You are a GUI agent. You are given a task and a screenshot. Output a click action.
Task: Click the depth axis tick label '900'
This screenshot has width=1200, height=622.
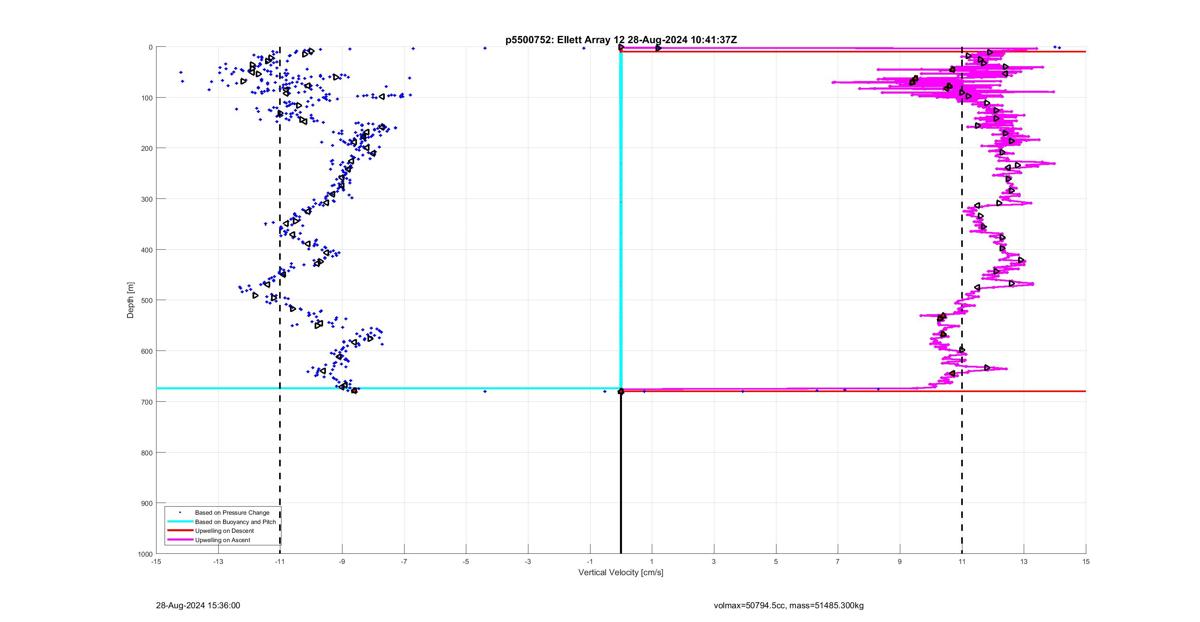[x=146, y=503]
